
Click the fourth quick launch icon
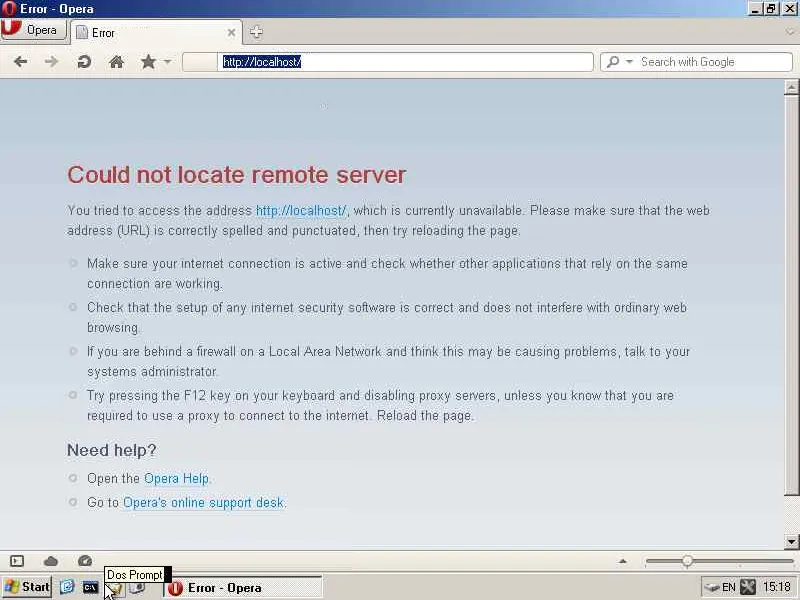(x=137, y=589)
